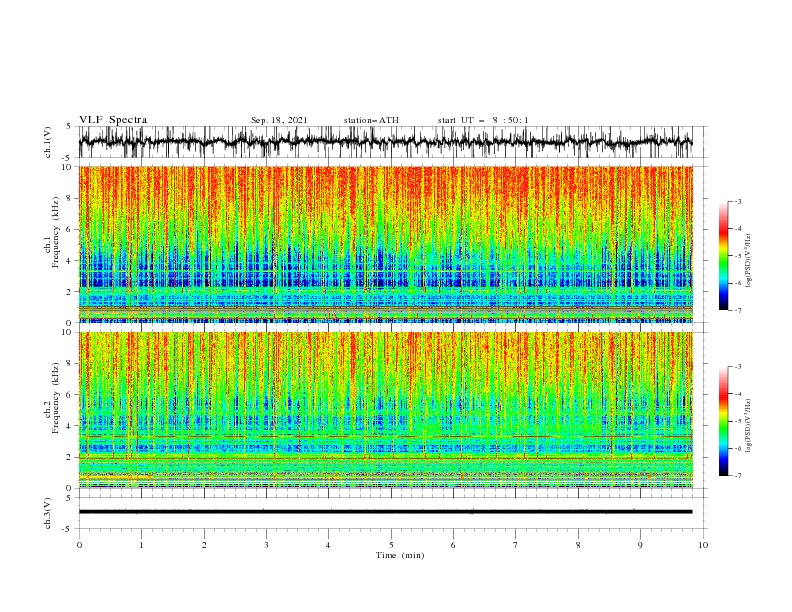792x612 pixels.
Task: Click the 'station=ATH' label
Action: point(371,120)
